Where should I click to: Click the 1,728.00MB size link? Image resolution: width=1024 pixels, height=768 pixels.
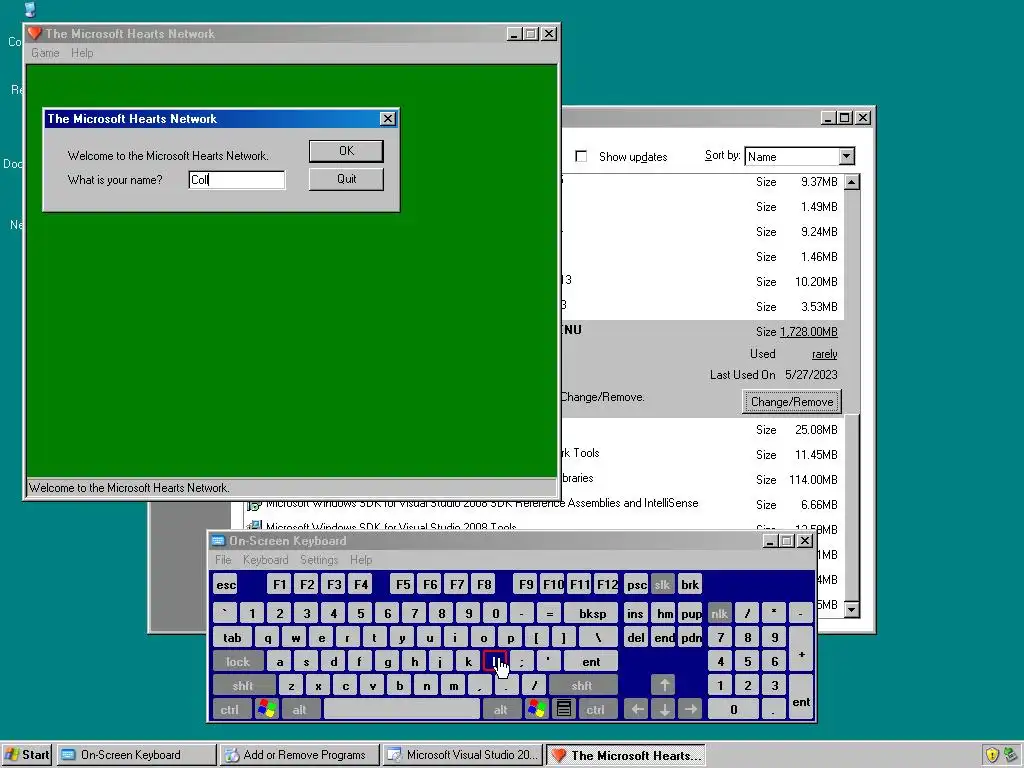click(808, 332)
